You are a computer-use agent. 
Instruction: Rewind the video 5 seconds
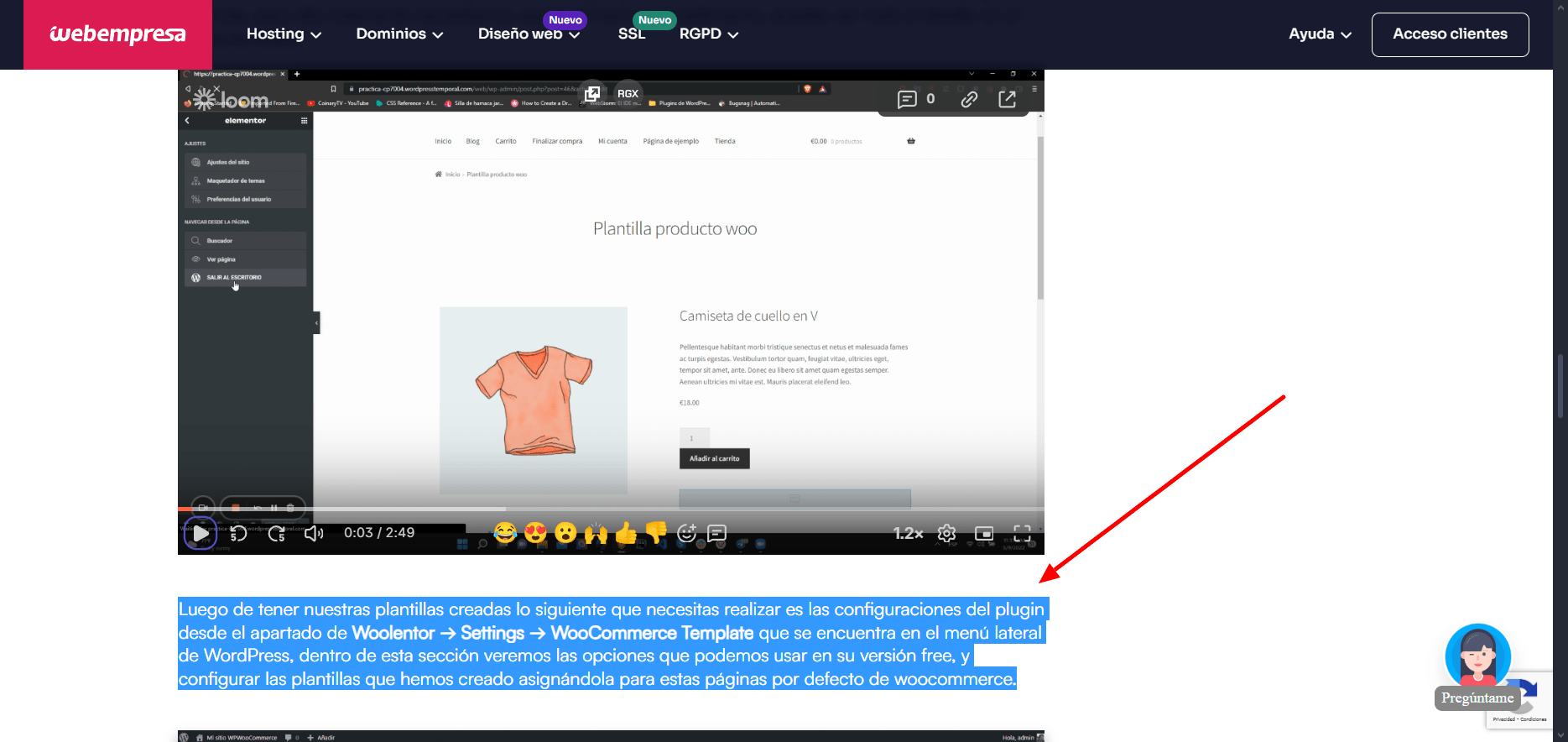point(238,533)
